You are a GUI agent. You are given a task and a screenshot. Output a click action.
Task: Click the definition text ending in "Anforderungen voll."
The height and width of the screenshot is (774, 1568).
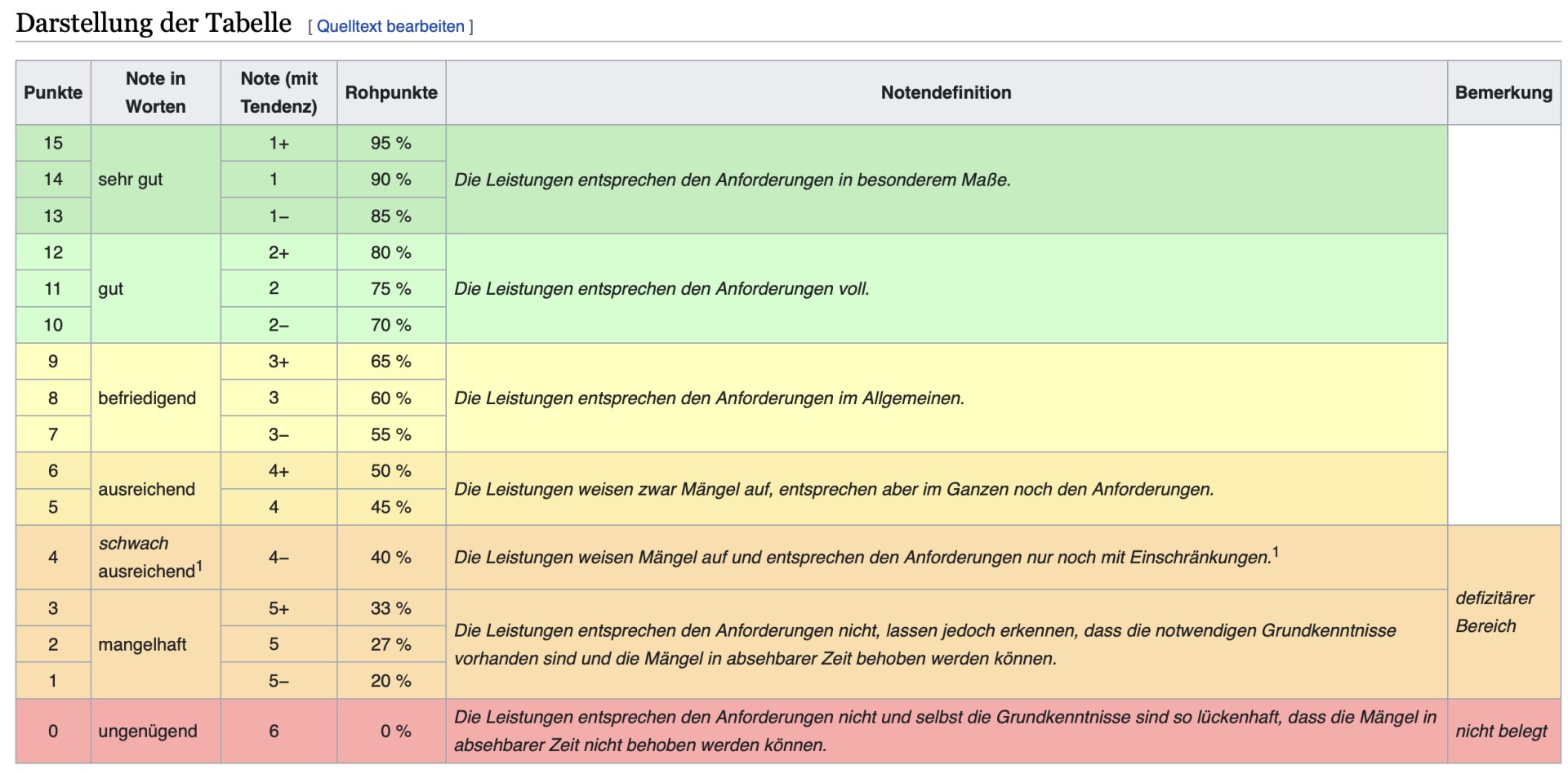[661, 289]
